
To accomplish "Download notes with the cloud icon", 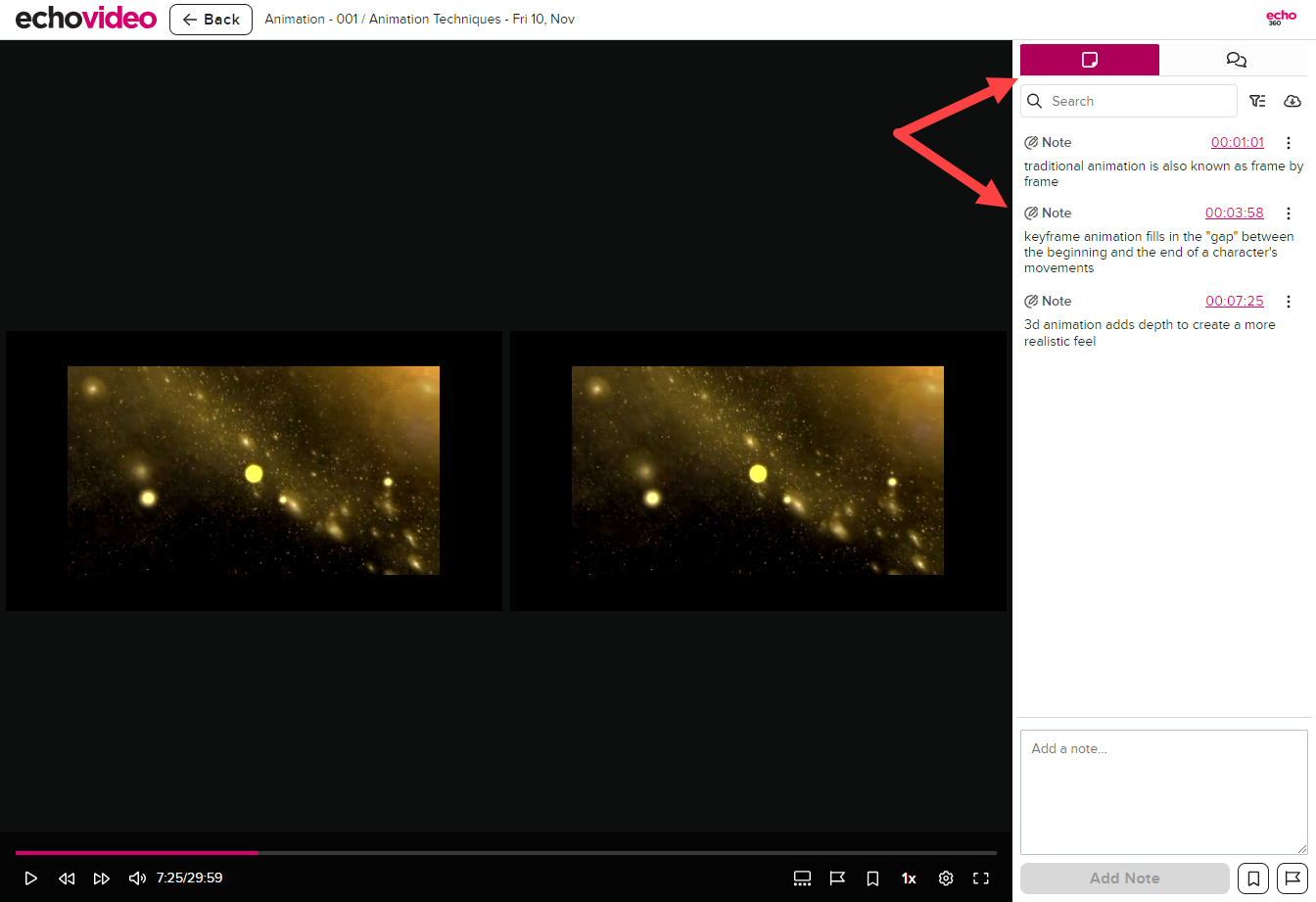I will (1292, 101).
